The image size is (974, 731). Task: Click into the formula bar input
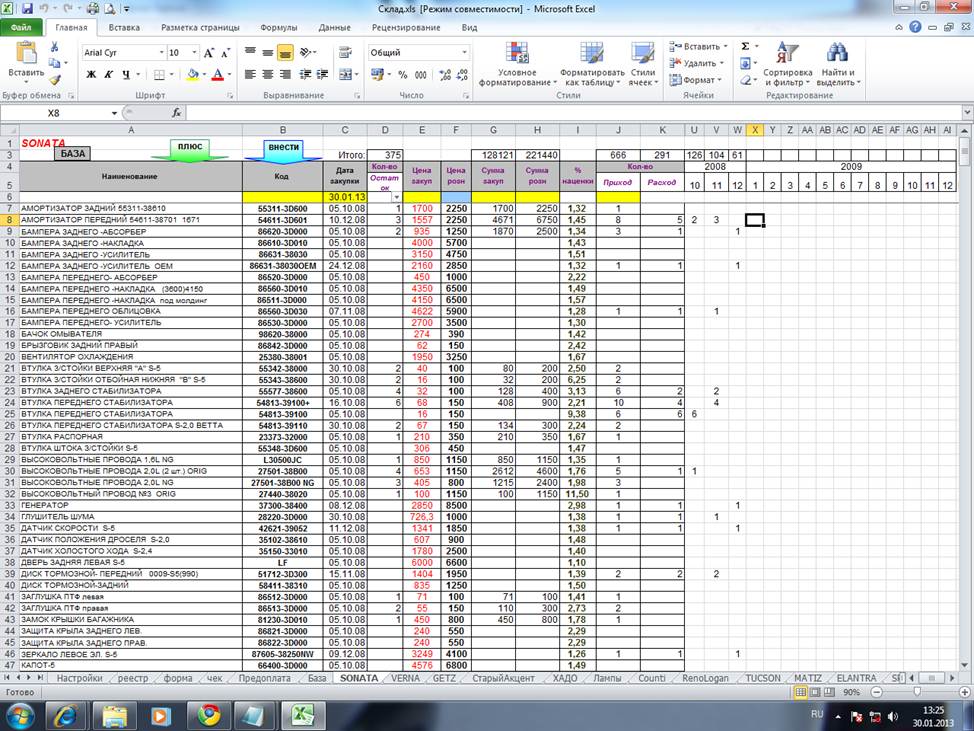point(574,113)
